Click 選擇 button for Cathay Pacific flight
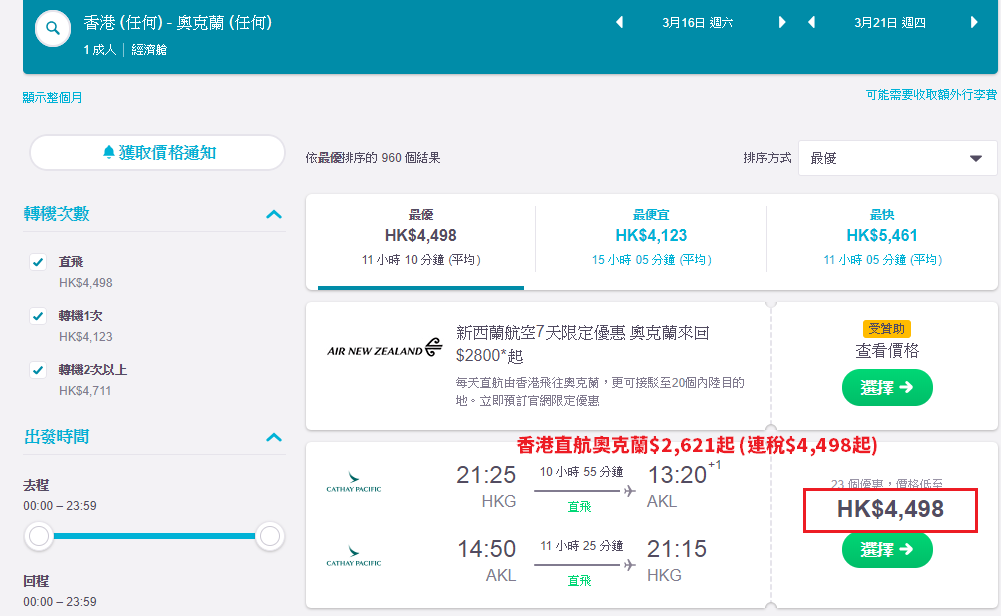The width and height of the screenshot is (1001, 616). tap(887, 550)
